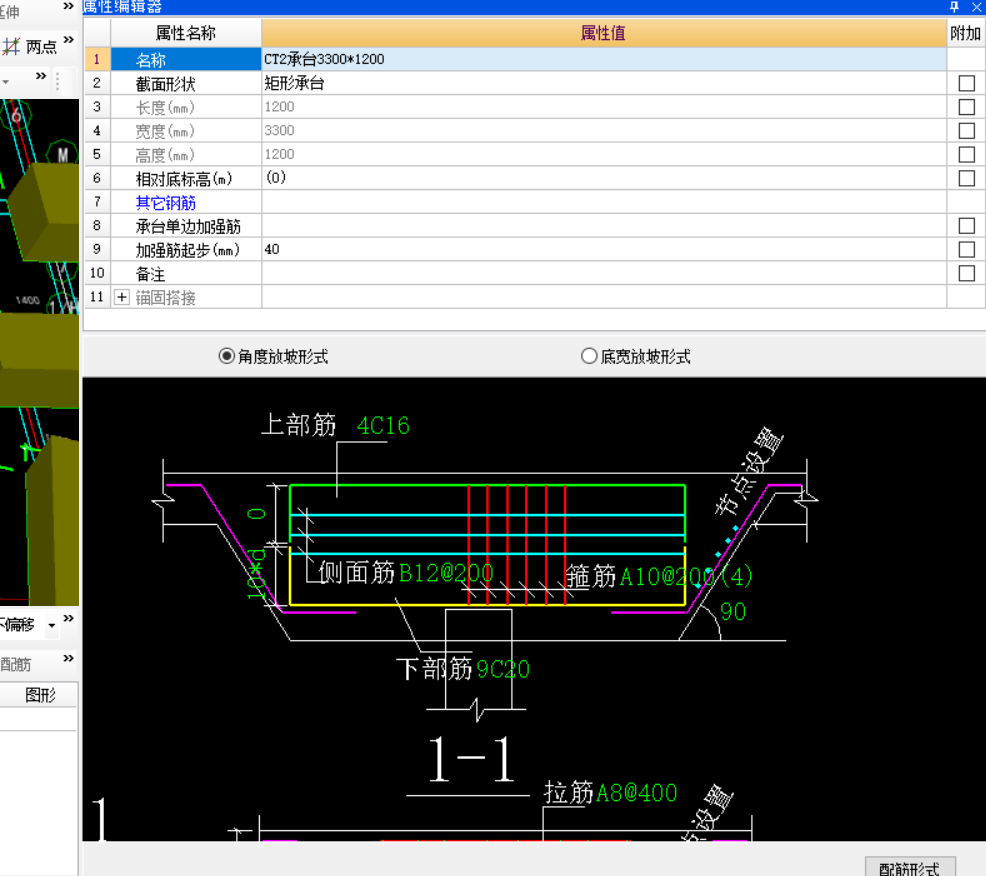Expand the overflow chevron beside 两点
The width and height of the screenshot is (986, 876).
pos(69,40)
